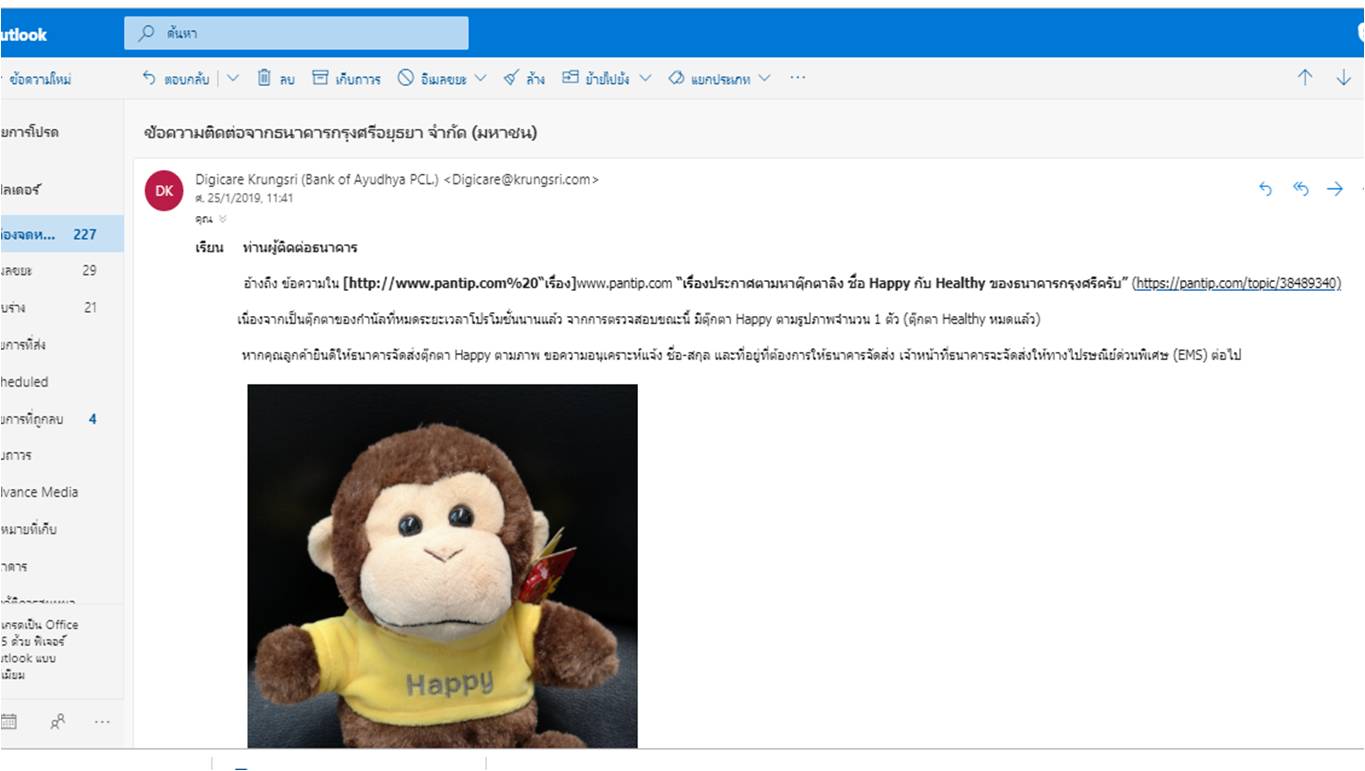
Task: Click the search magnifier icon
Action: [x=147, y=33]
